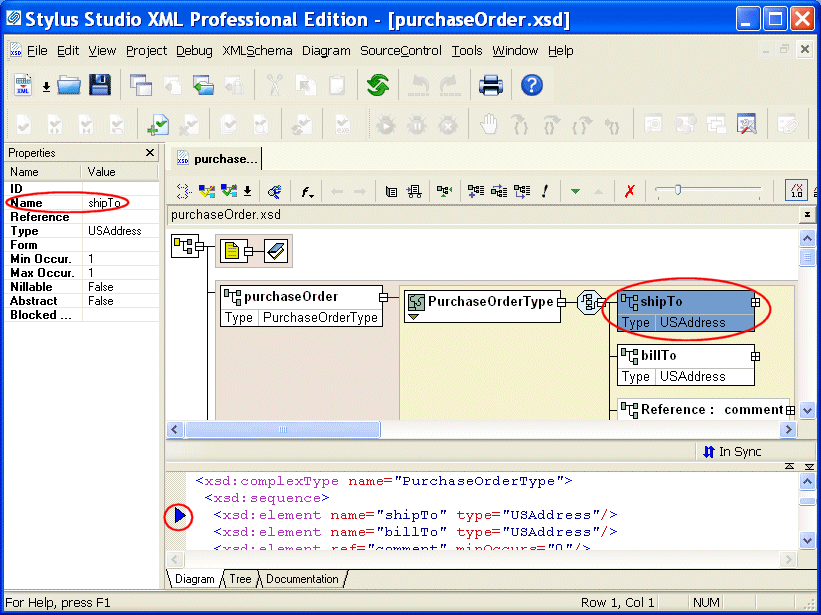
Task: Close the Properties panel
Action: click(x=150, y=153)
